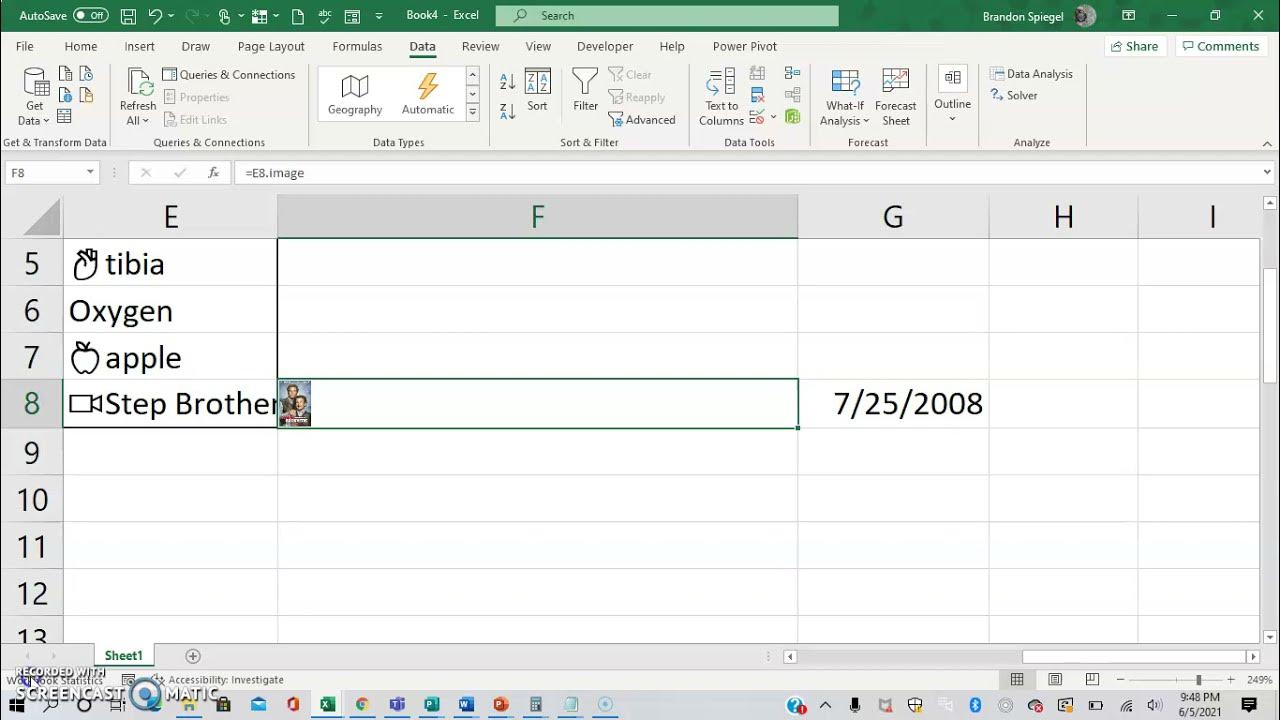Open the Page Layout tab
1280x720 pixels.
pyautogui.click(x=271, y=46)
